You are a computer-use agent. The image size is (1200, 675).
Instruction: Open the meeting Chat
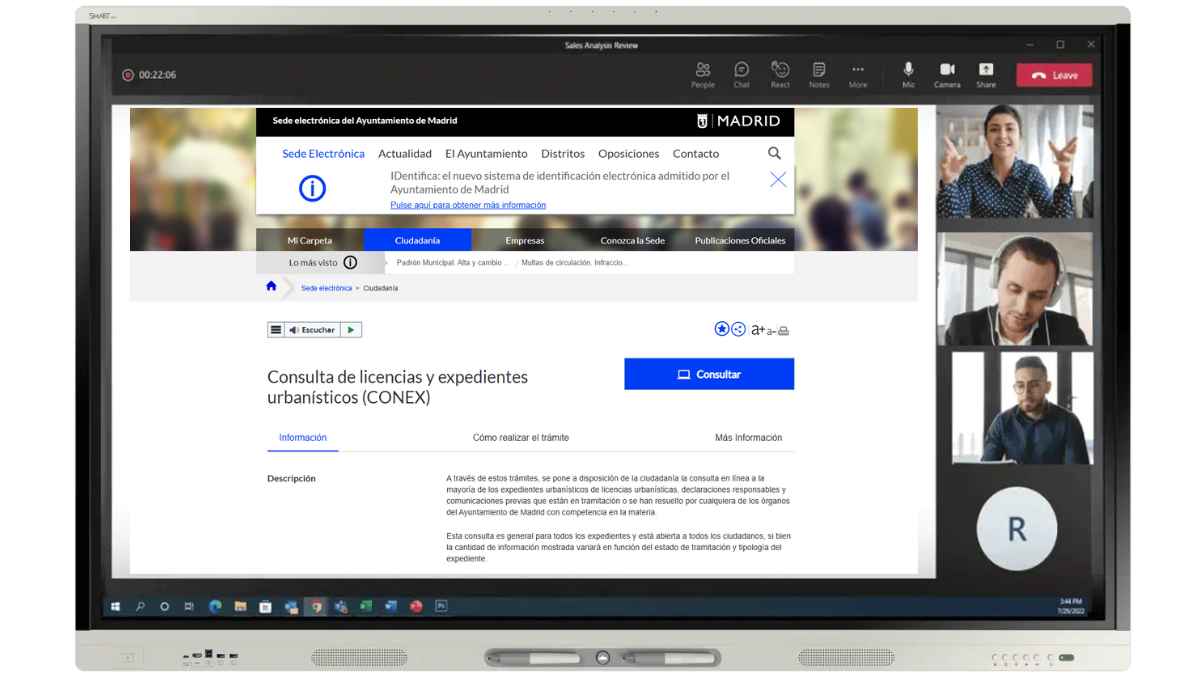742,74
